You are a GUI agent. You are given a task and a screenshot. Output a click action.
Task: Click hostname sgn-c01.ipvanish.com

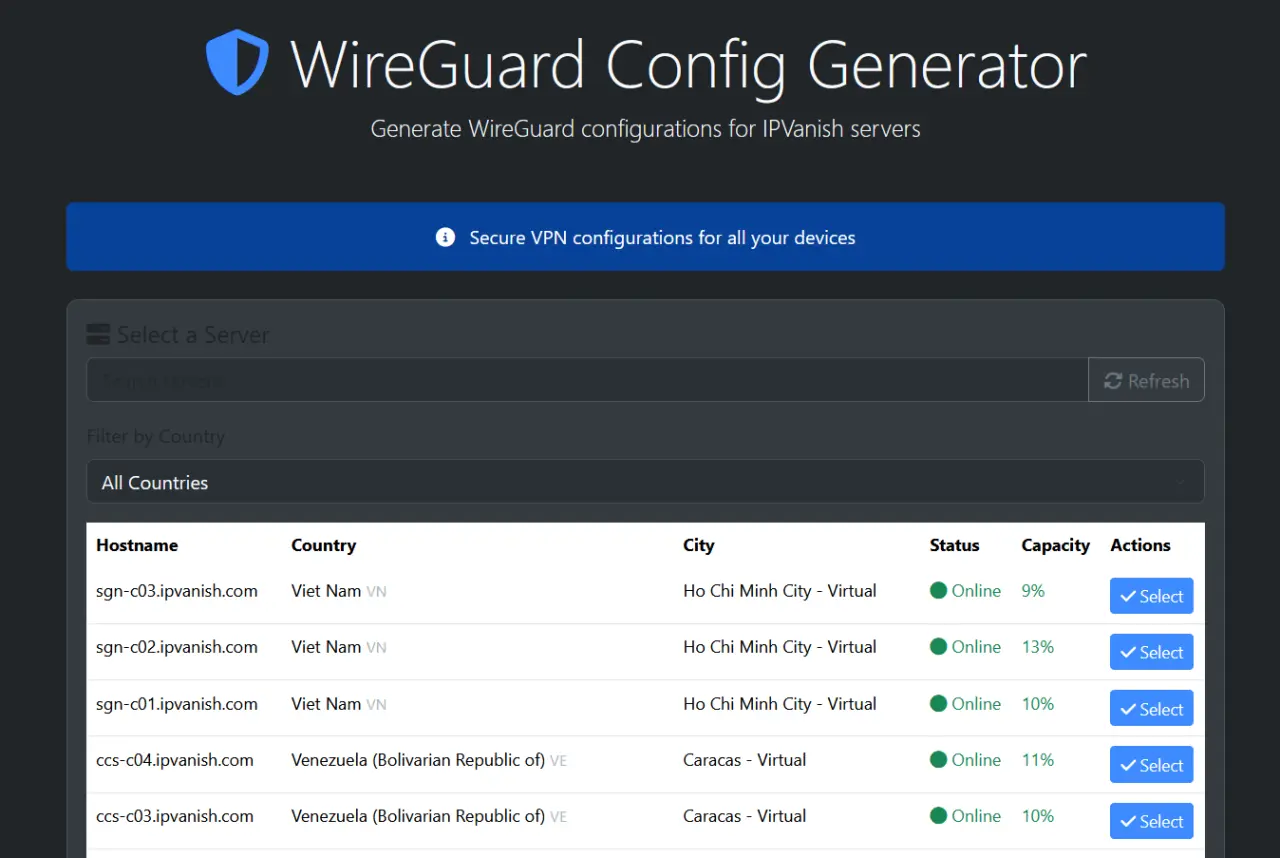(177, 704)
